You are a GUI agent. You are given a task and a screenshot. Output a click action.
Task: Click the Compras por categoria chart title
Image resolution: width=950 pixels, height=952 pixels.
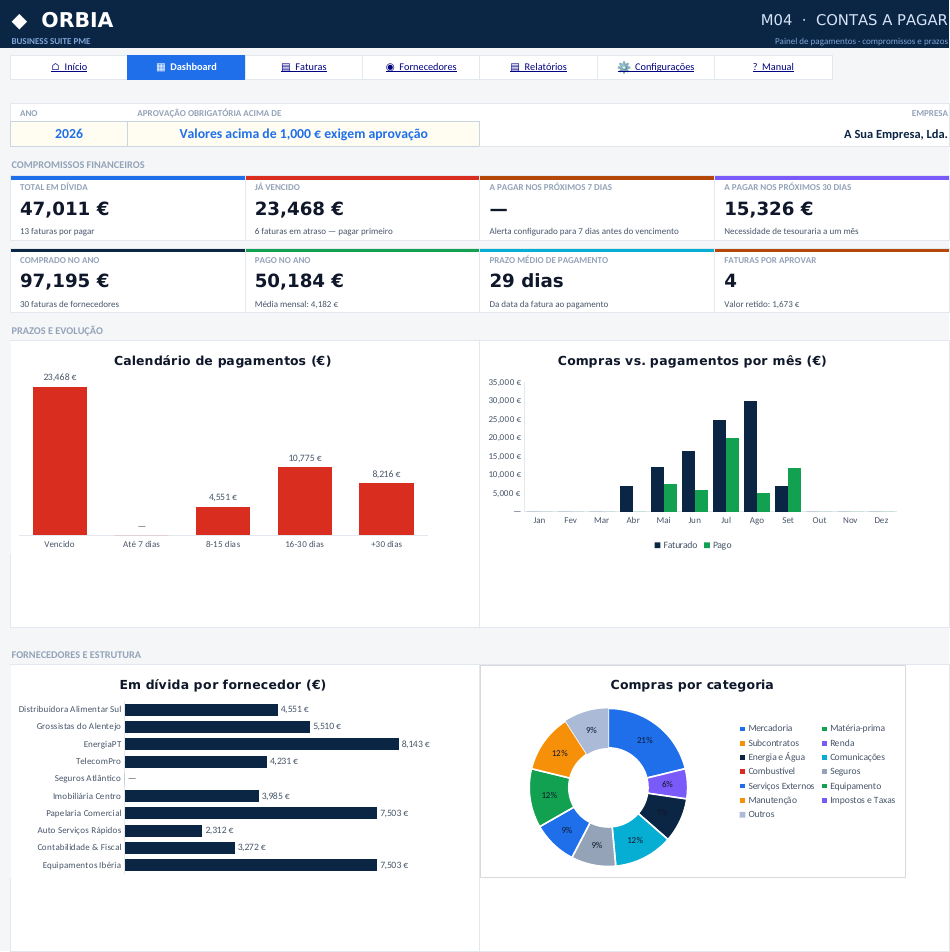coord(691,685)
